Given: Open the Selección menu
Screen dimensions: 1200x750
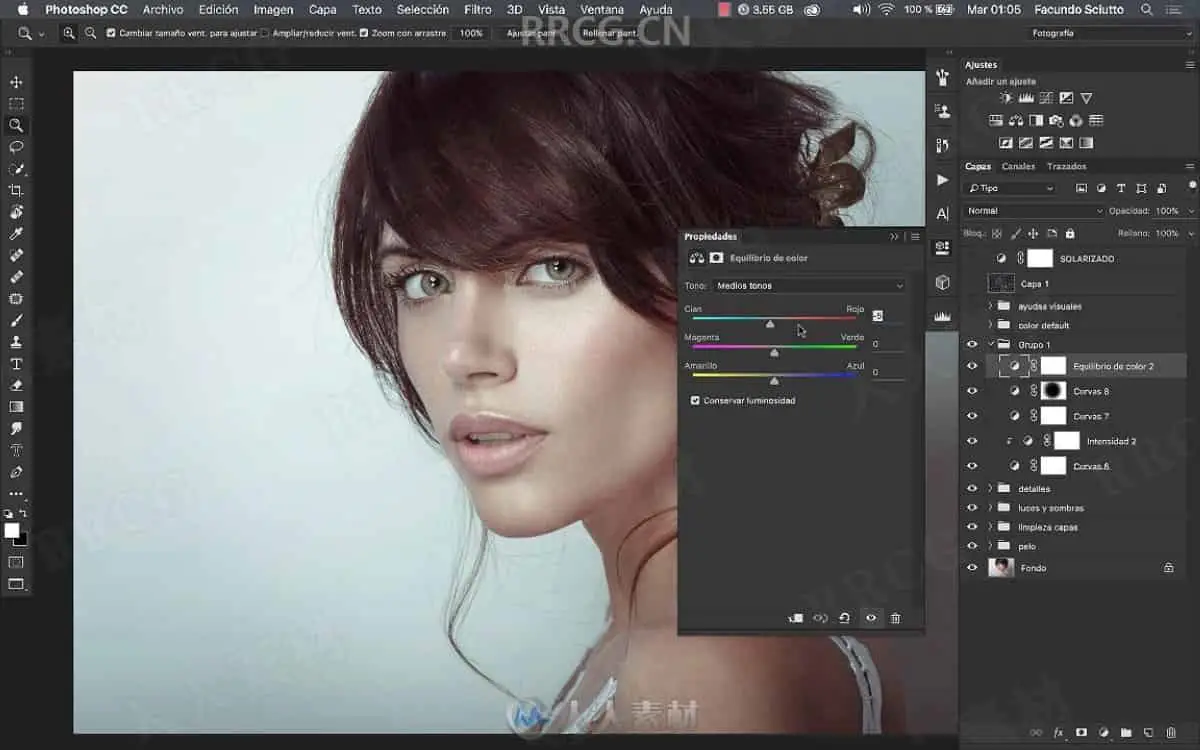Looking at the screenshot, I should click(423, 9).
